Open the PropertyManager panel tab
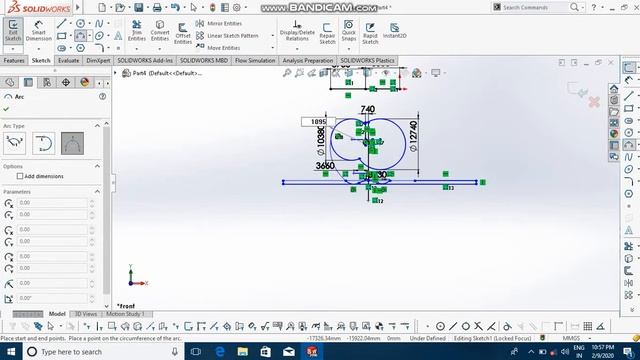This screenshot has height=360, width=640. coord(28,82)
